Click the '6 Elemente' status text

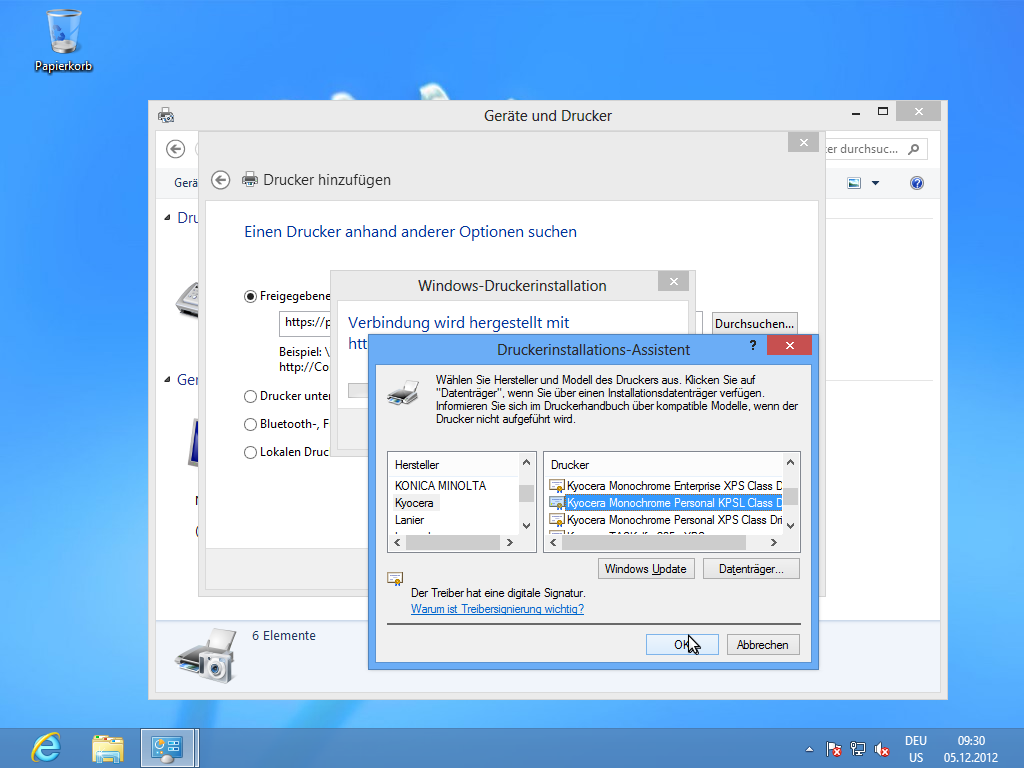point(284,635)
